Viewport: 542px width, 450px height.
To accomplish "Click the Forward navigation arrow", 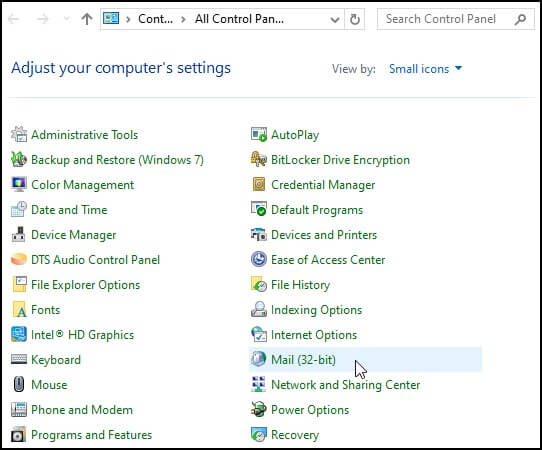I will (43, 19).
